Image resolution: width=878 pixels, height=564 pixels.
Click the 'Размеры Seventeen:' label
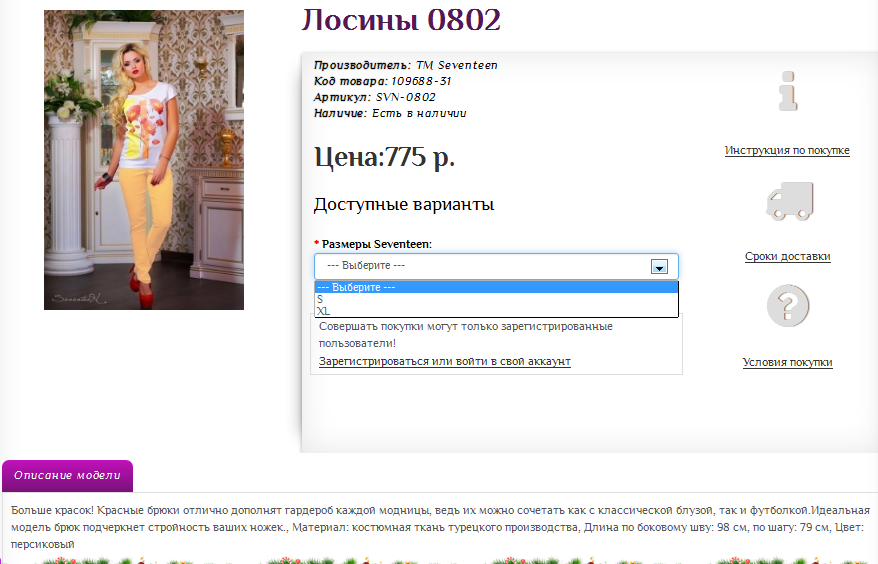pos(376,244)
